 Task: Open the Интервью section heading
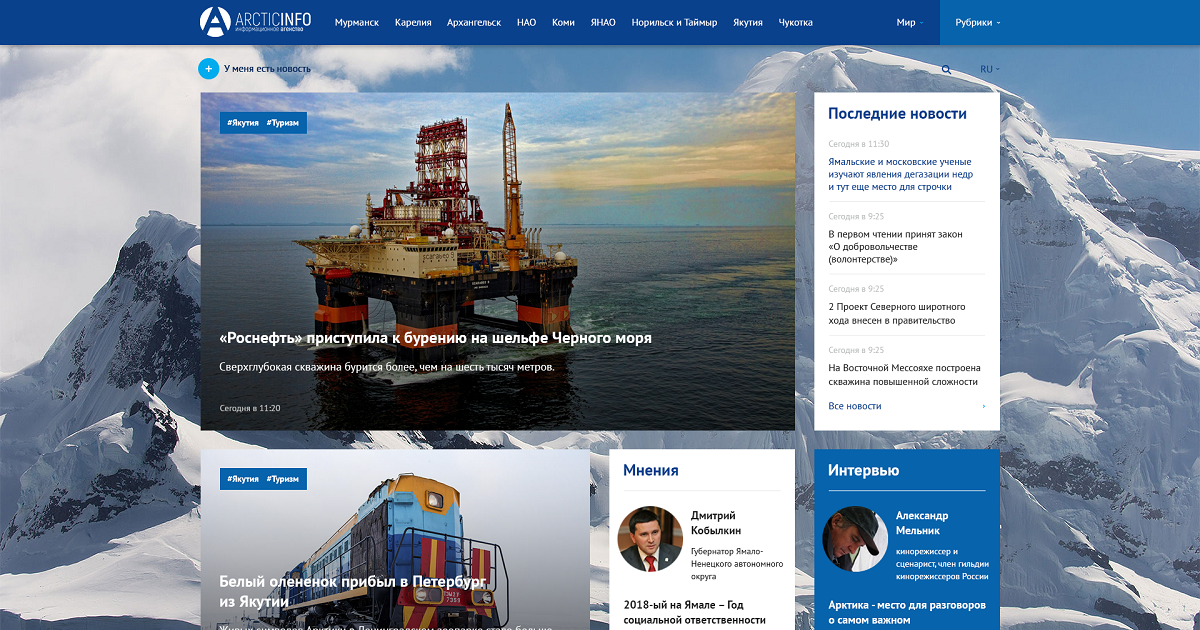pos(864,470)
